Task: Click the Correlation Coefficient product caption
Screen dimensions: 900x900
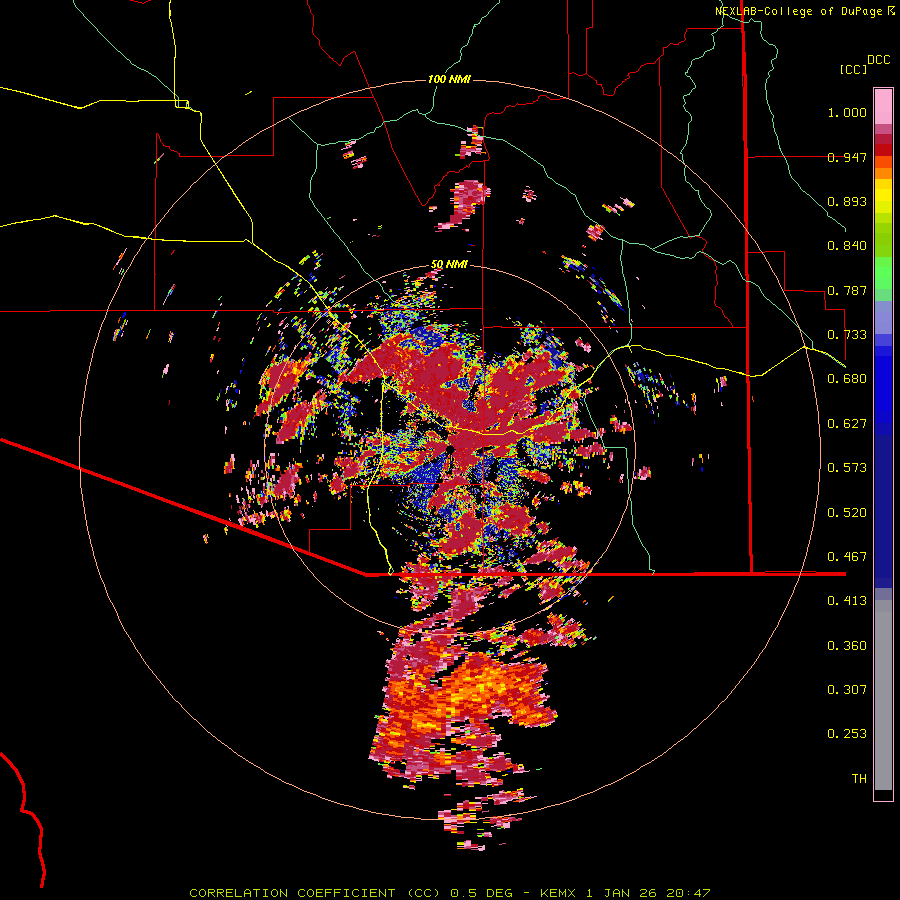Action: pos(449,893)
